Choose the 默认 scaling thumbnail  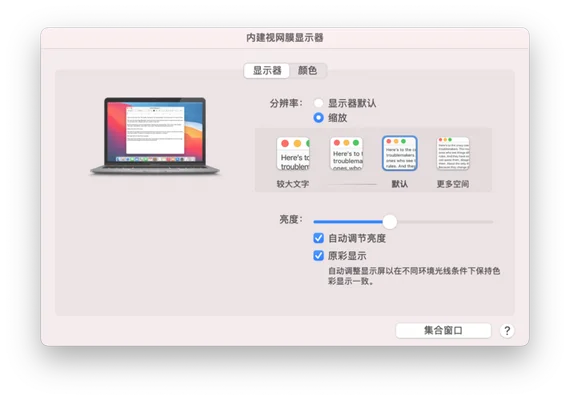(x=400, y=153)
